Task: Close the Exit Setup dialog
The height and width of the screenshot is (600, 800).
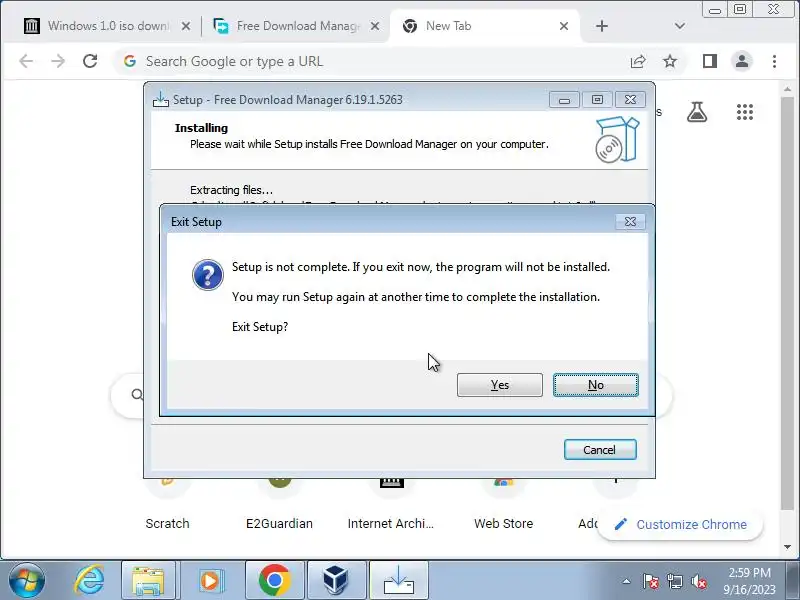Action: (630, 221)
